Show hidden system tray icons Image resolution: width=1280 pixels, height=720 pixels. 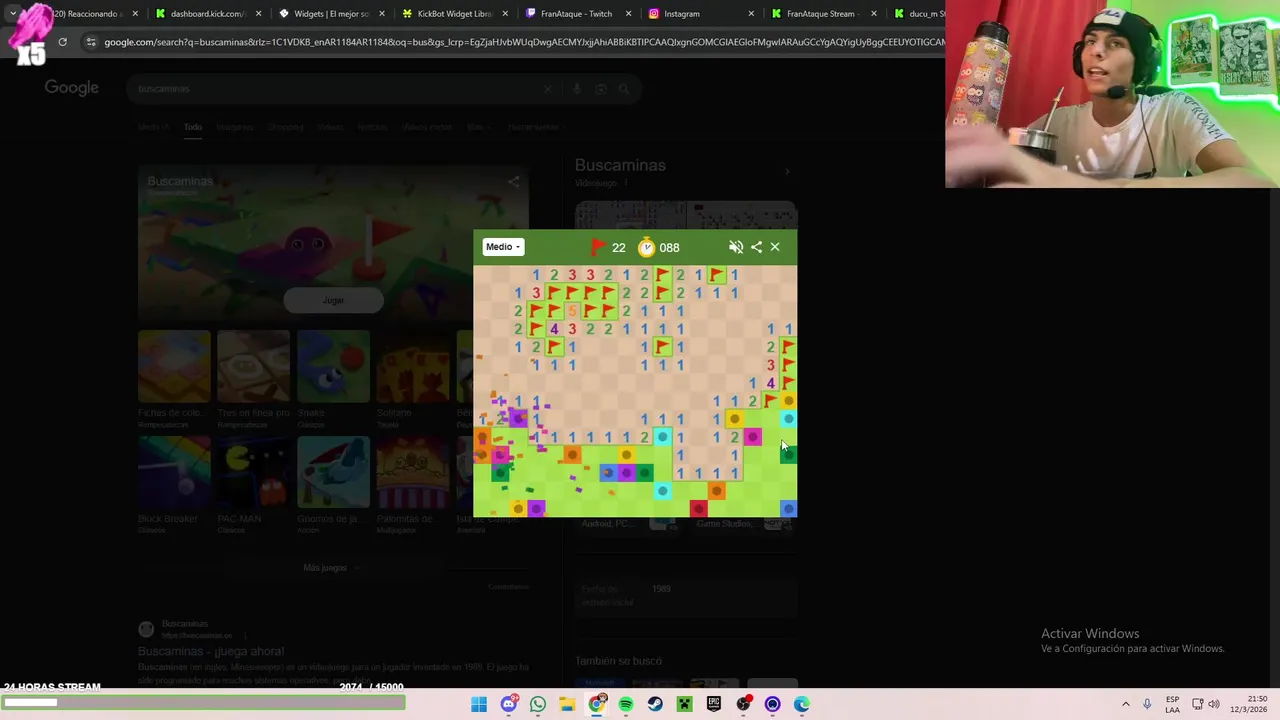pyautogui.click(x=1125, y=704)
